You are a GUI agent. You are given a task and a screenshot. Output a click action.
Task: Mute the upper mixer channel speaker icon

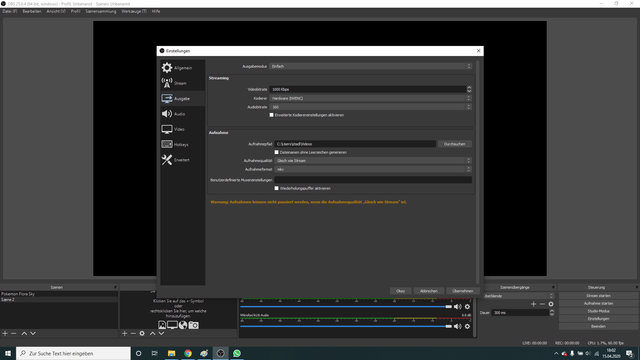(458, 307)
